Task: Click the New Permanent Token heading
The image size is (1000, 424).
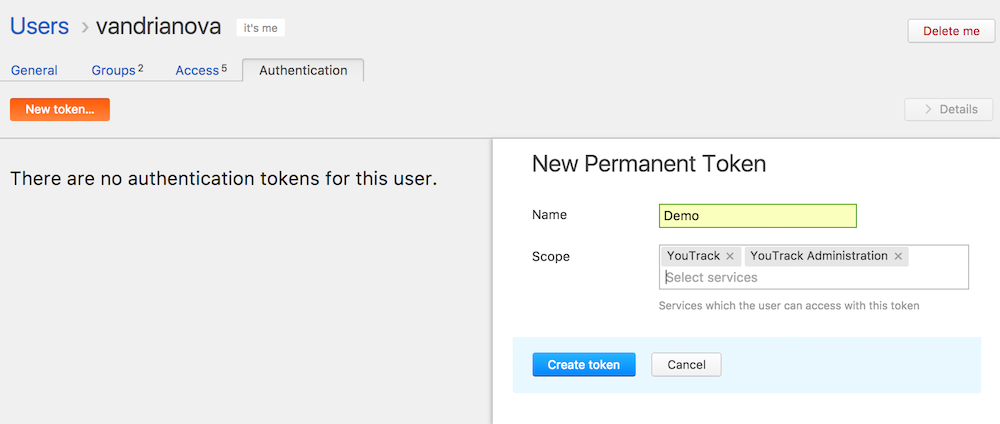Action: tap(649, 164)
